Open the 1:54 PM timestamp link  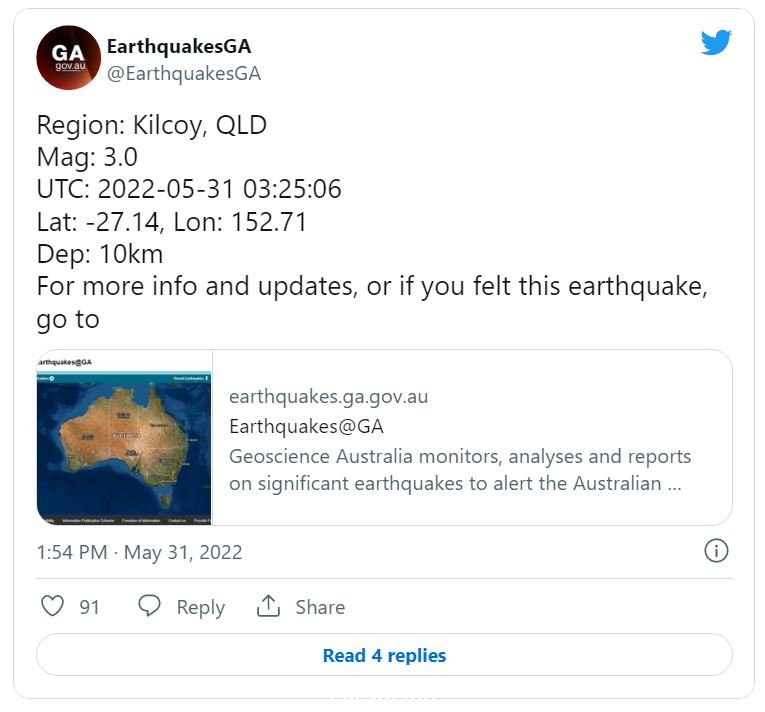pyautogui.click(x=72, y=552)
